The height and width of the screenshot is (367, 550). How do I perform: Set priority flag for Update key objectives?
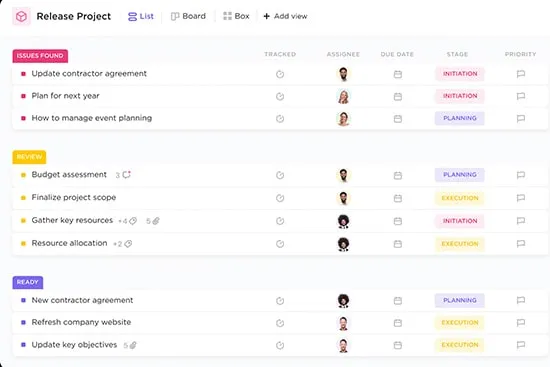coord(521,345)
